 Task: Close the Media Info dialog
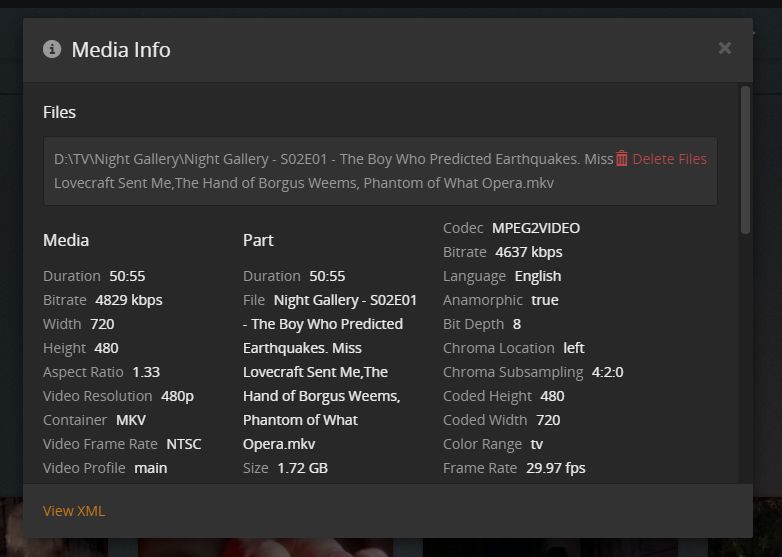click(725, 48)
